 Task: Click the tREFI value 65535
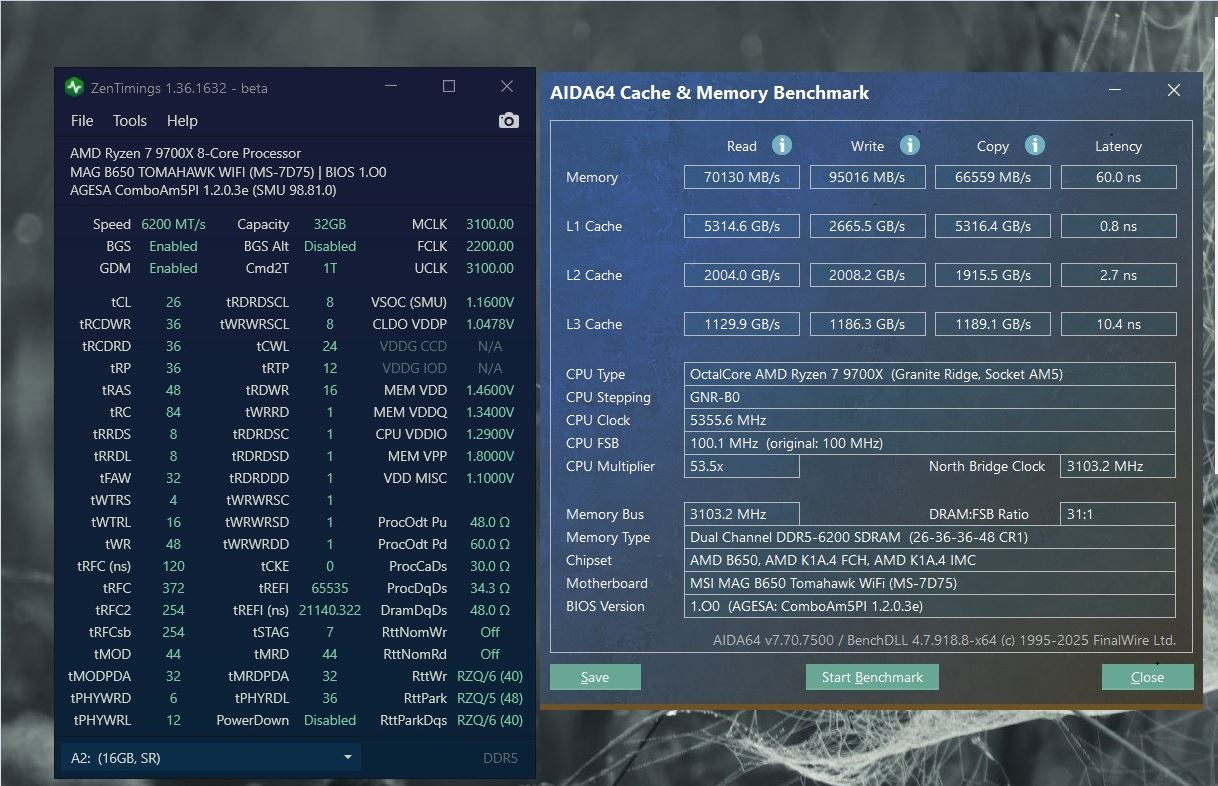330,588
